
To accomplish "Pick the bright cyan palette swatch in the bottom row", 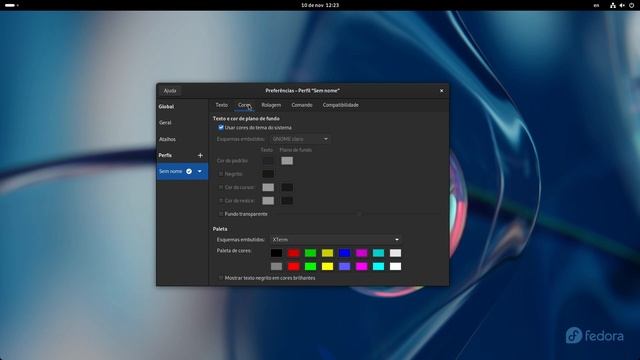I will pyautogui.click(x=378, y=267).
